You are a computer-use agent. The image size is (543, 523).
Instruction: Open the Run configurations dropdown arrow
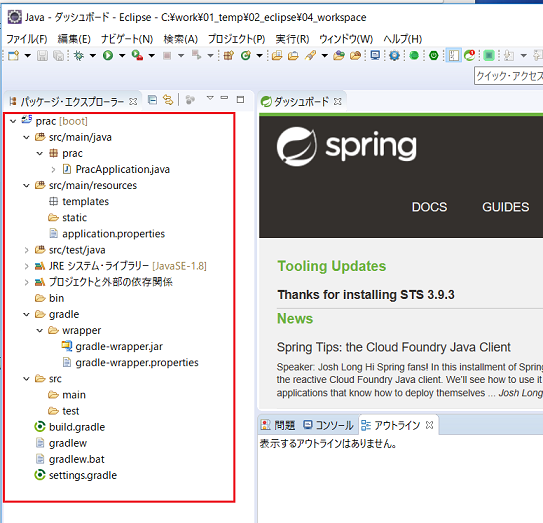click(122, 56)
